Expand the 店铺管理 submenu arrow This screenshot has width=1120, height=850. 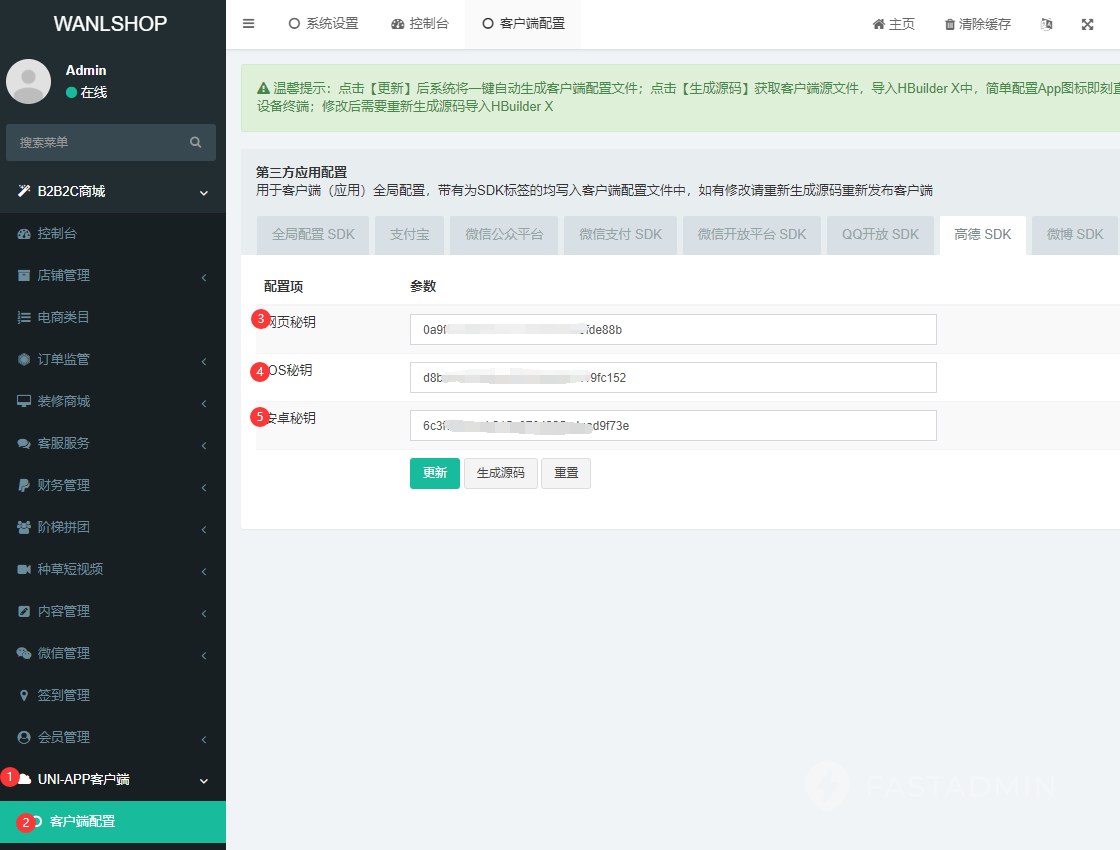(204, 277)
